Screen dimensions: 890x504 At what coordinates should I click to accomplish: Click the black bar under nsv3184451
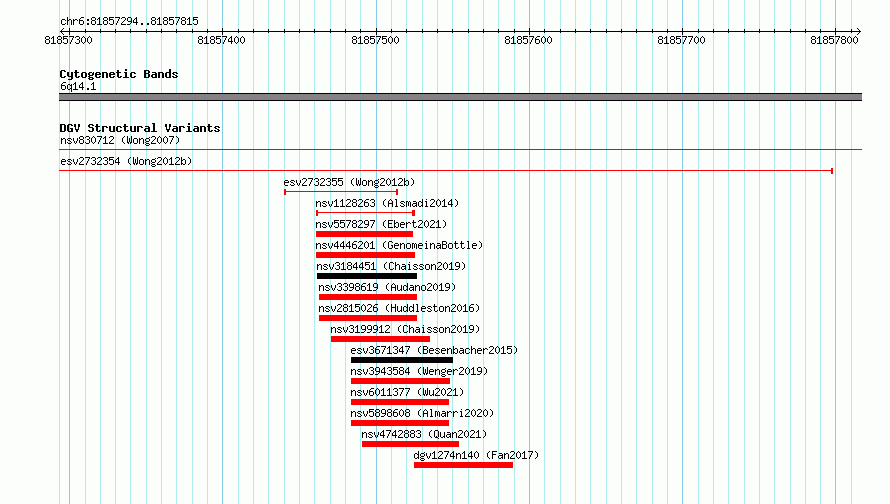point(367,276)
